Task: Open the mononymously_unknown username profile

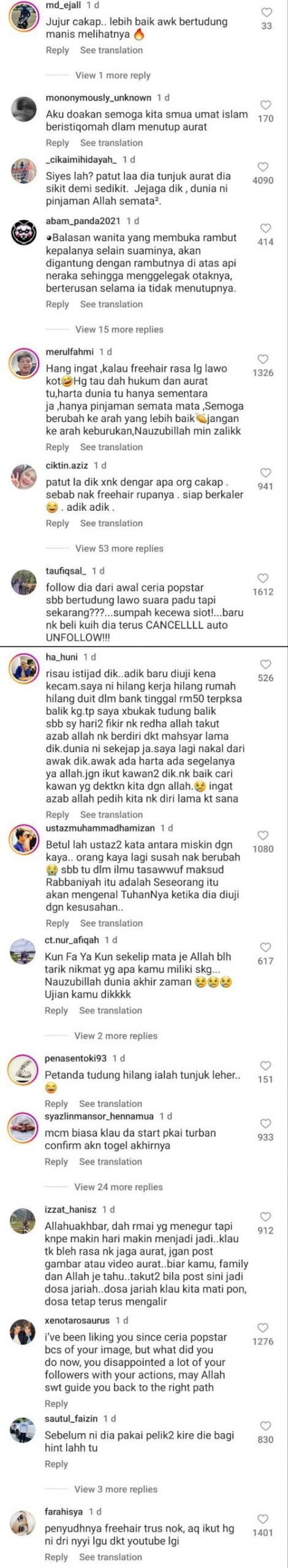Action: pyautogui.click(x=98, y=97)
